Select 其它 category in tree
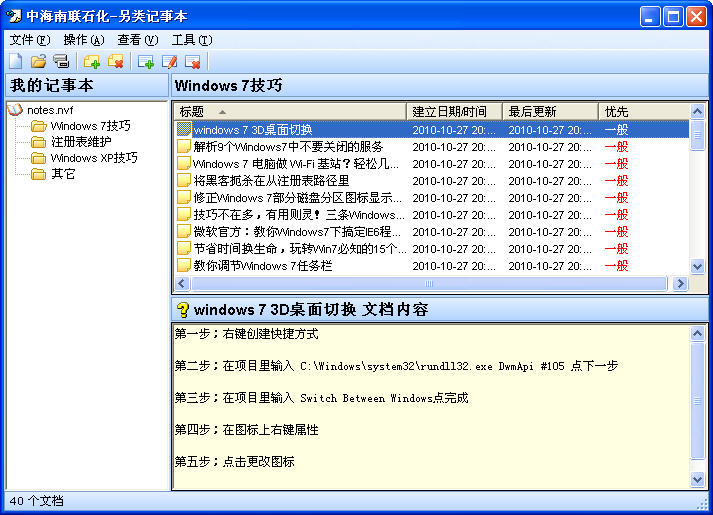Screen dimensions: 713x515 pos(63,174)
